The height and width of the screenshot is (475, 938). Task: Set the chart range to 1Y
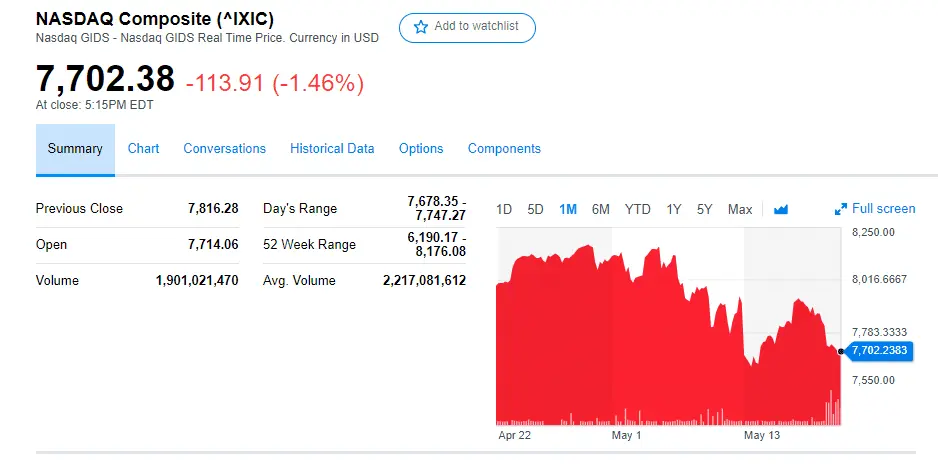674,209
